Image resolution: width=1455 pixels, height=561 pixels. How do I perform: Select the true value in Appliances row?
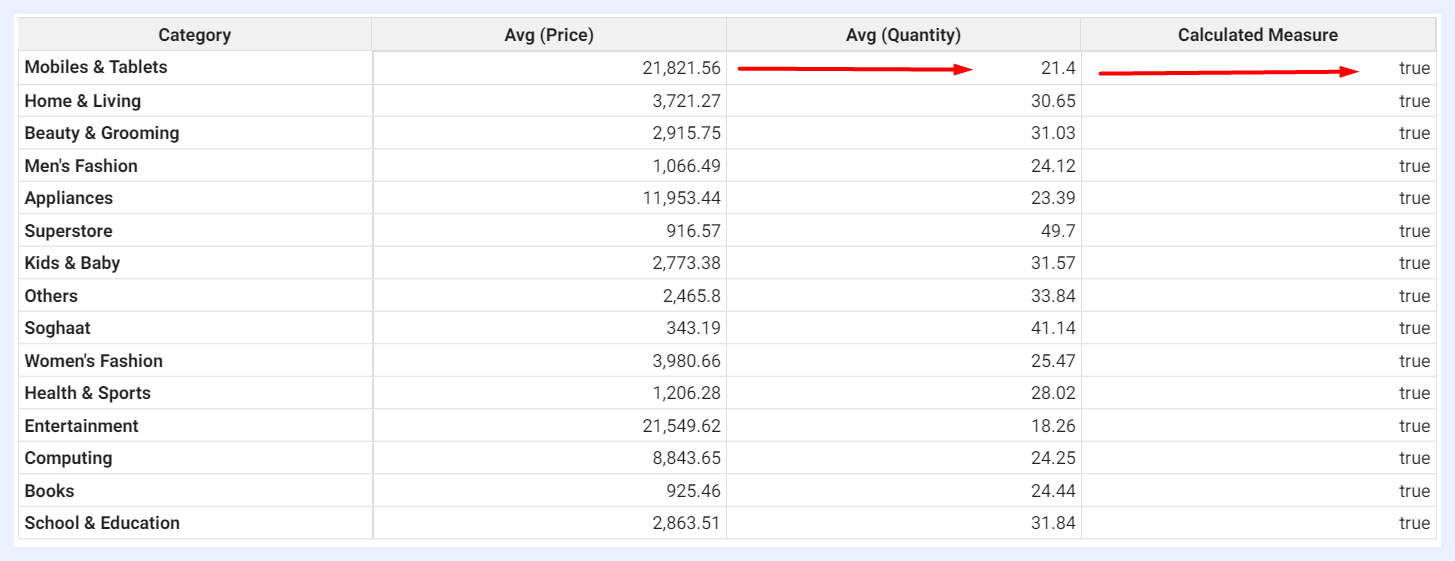pos(1415,198)
